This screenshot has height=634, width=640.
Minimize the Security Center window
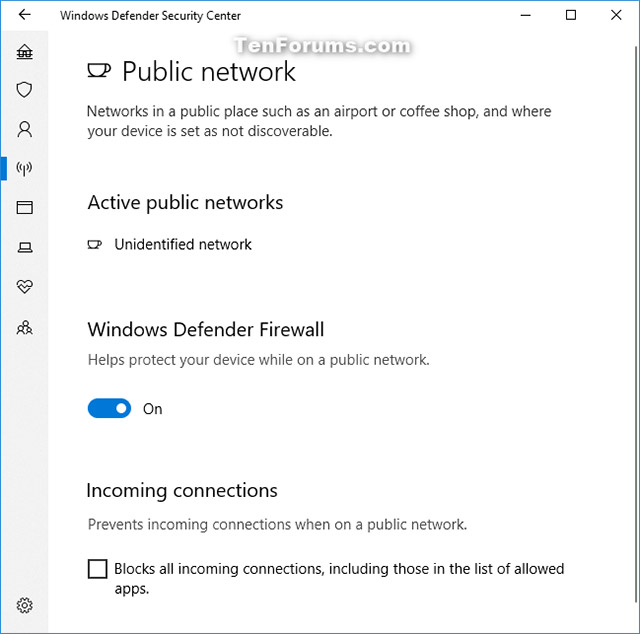pos(526,15)
